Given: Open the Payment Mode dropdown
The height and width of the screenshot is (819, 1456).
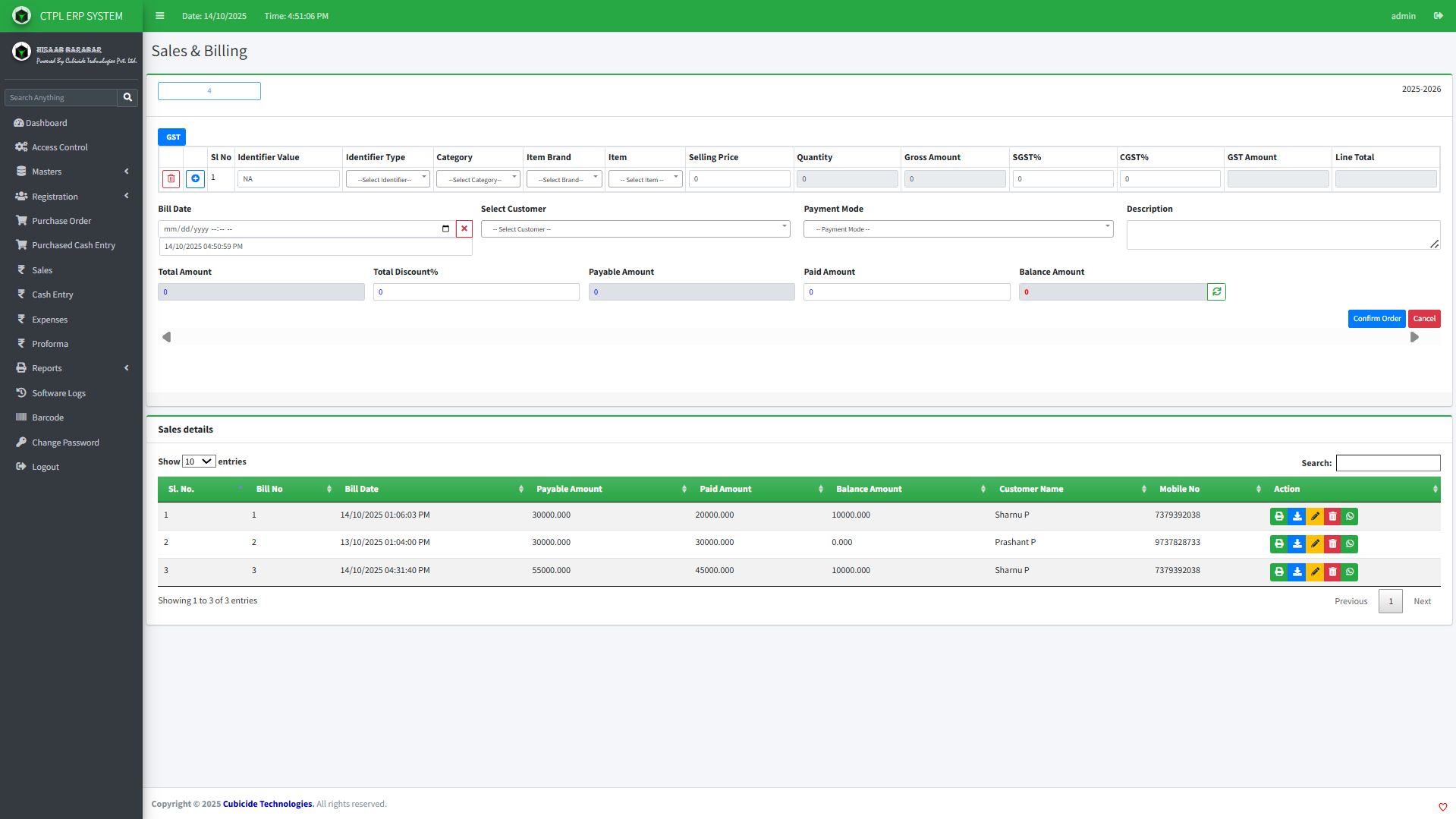Looking at the screenshot, I should click(958, 229).
